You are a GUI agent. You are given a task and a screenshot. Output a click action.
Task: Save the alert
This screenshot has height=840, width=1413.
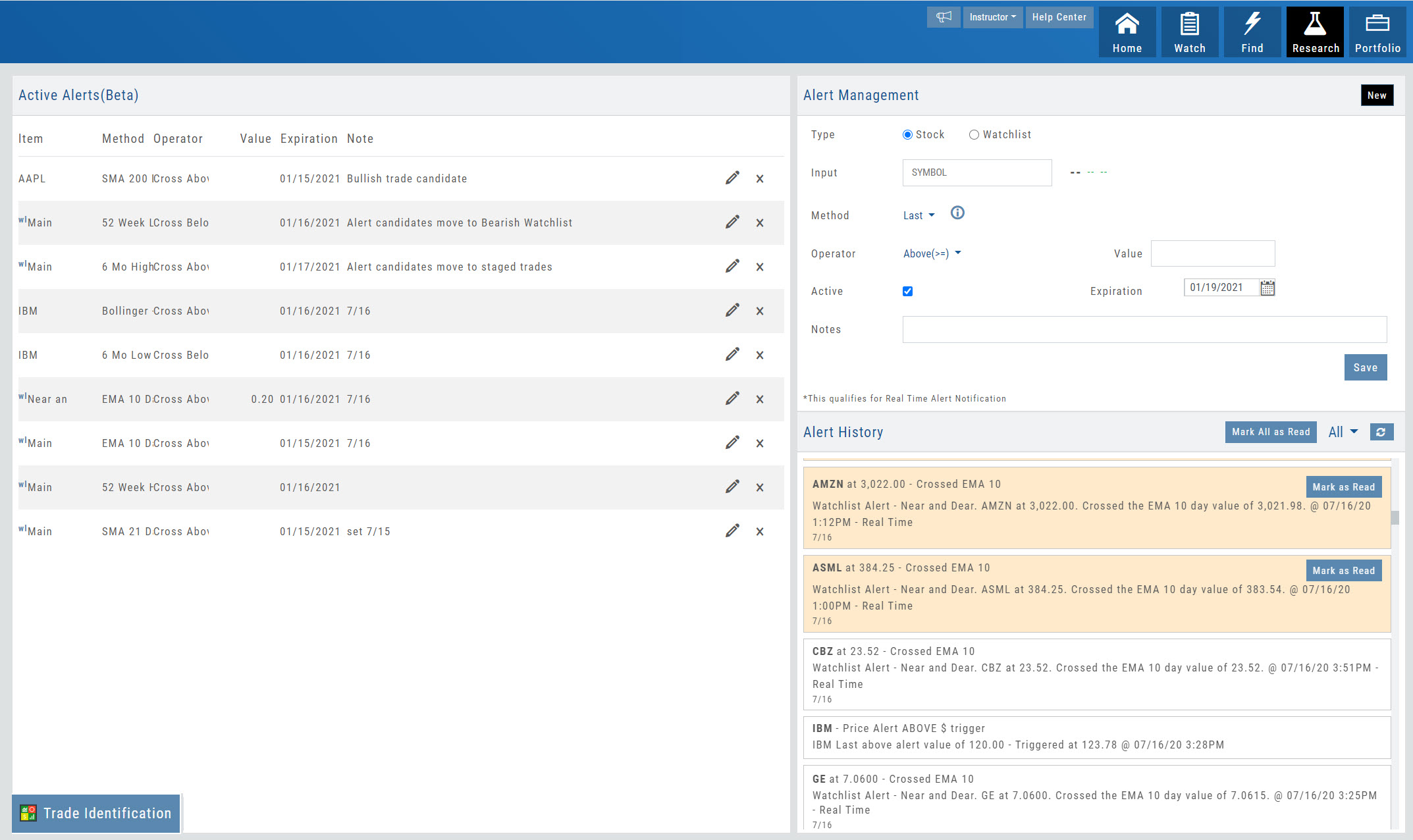coord(1365,367)
